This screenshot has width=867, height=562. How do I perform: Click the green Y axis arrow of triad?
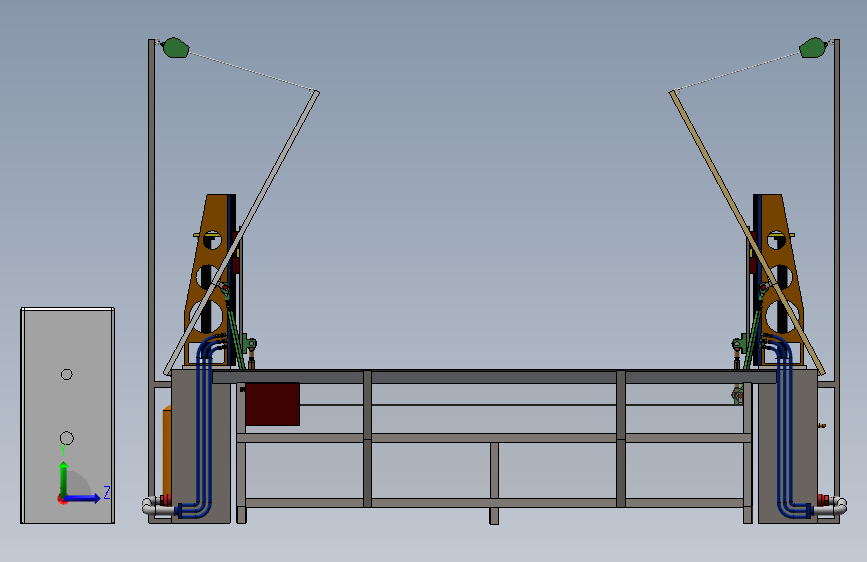[x=64, y=478]
